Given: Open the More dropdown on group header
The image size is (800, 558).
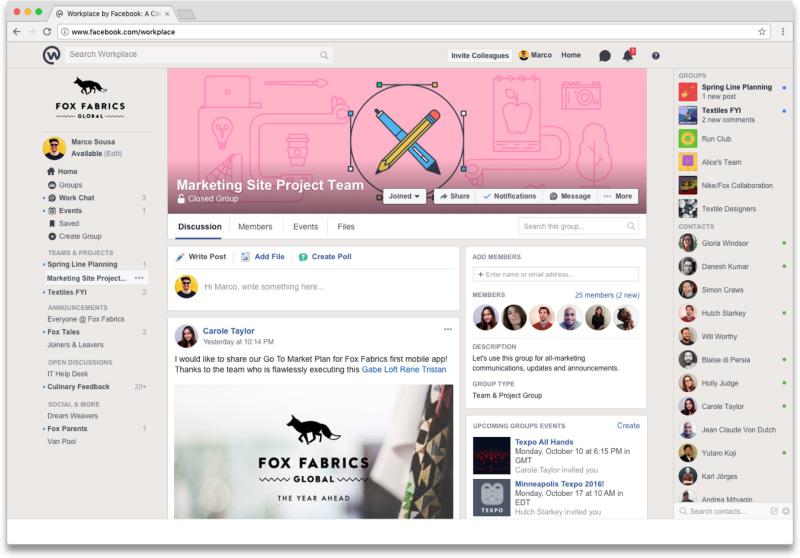Looking at the screenshot, I should [618, 196].
